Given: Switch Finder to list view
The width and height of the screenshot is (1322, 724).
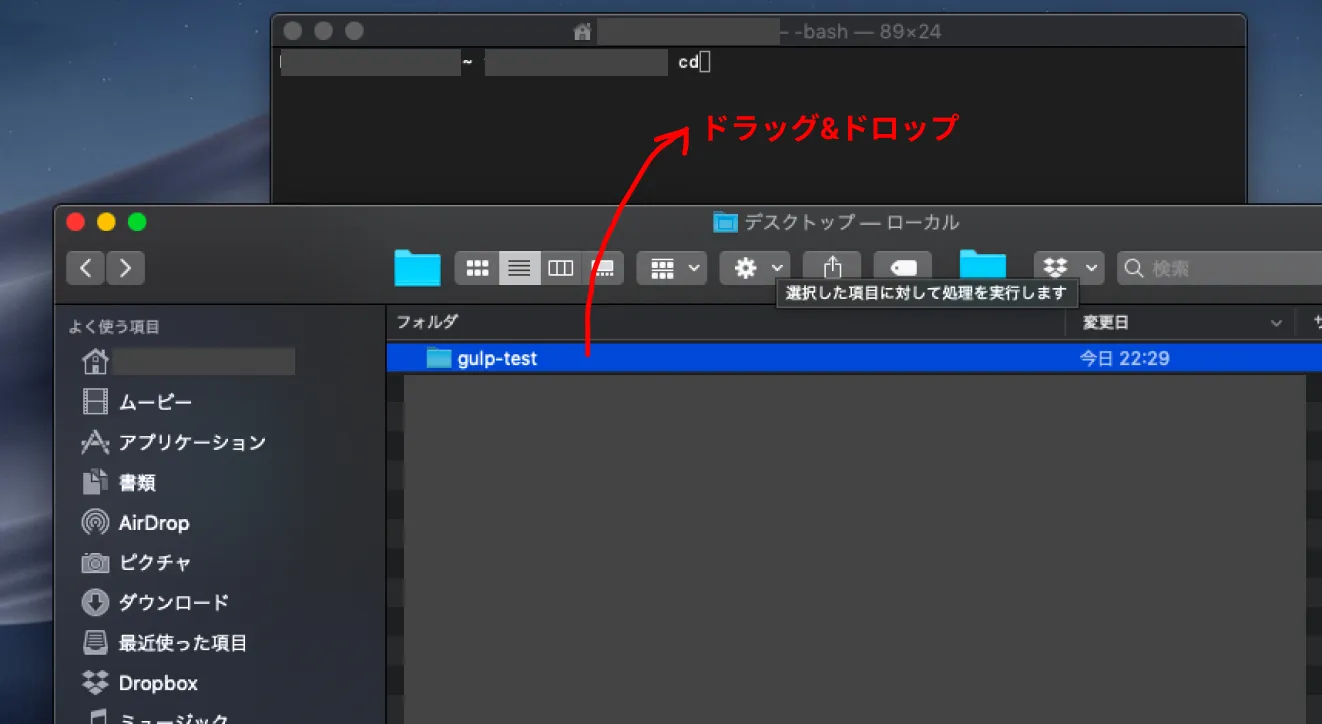Looking at the screenshot, I should [519, 268].
